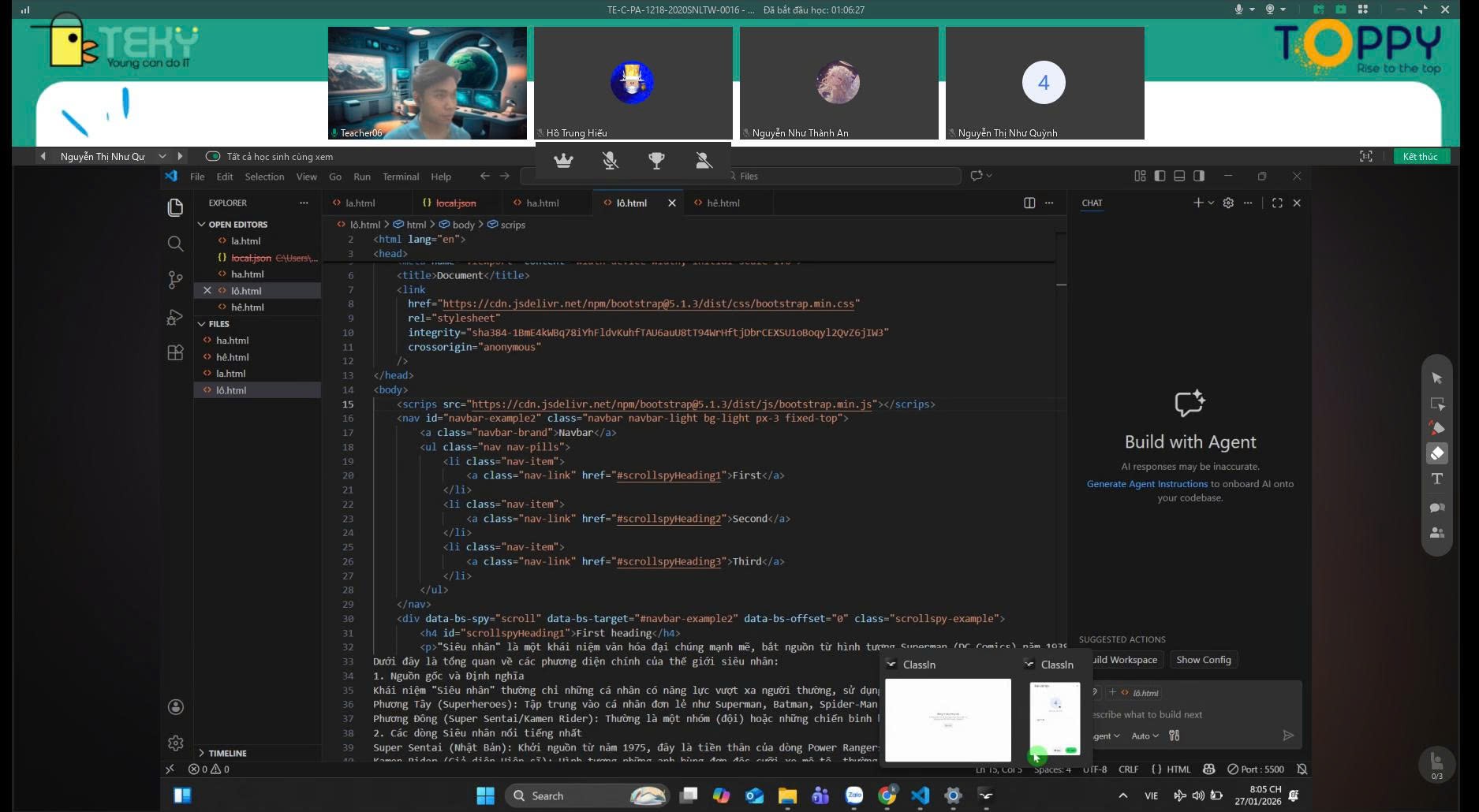Screen dimensions: 1479x812
Task: Open Run and Debug view
Action: (175, 317)
